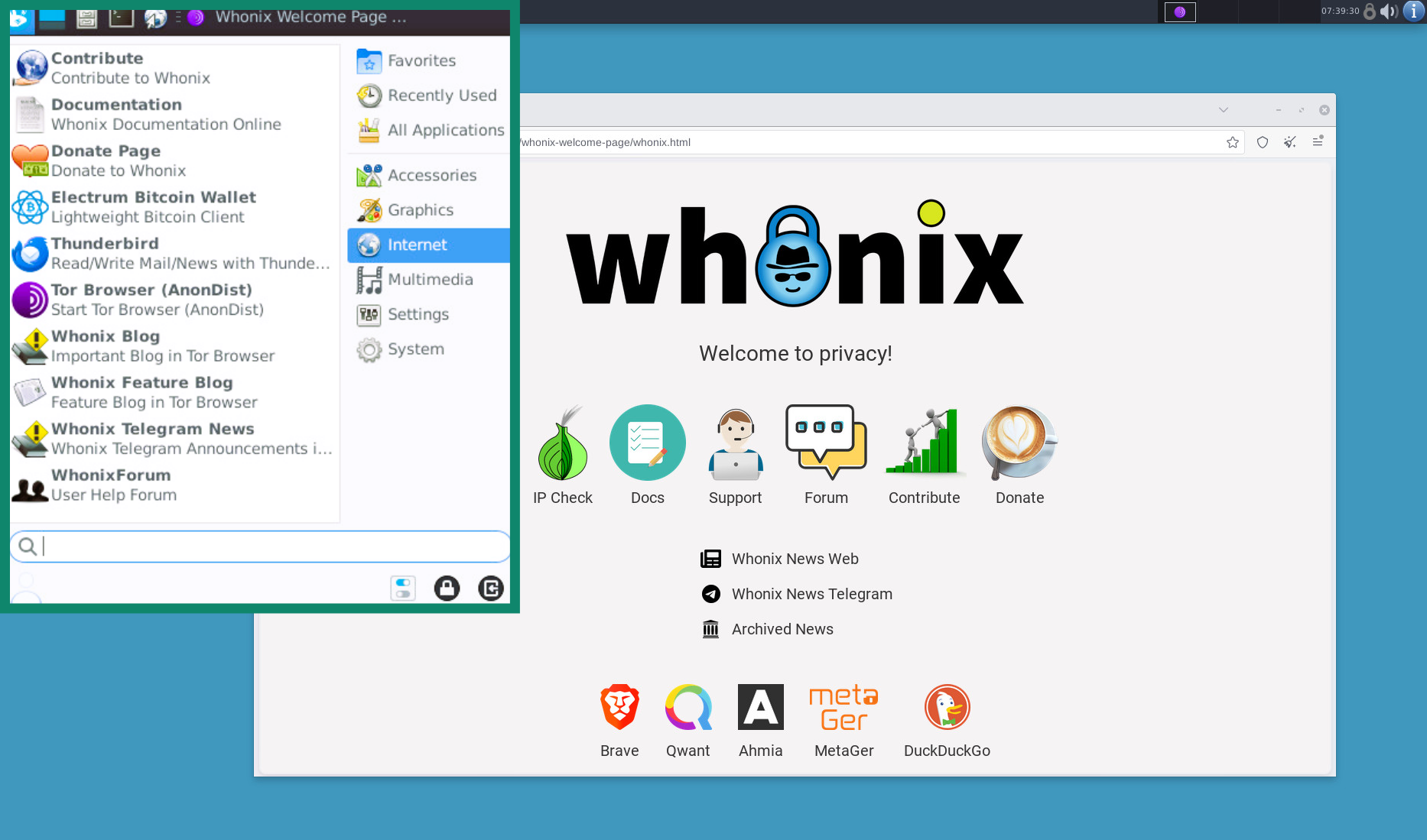This screenshot has height=840, width=1427.
Task: Open the Whonix News Telegram link
Action: point(812,594)
